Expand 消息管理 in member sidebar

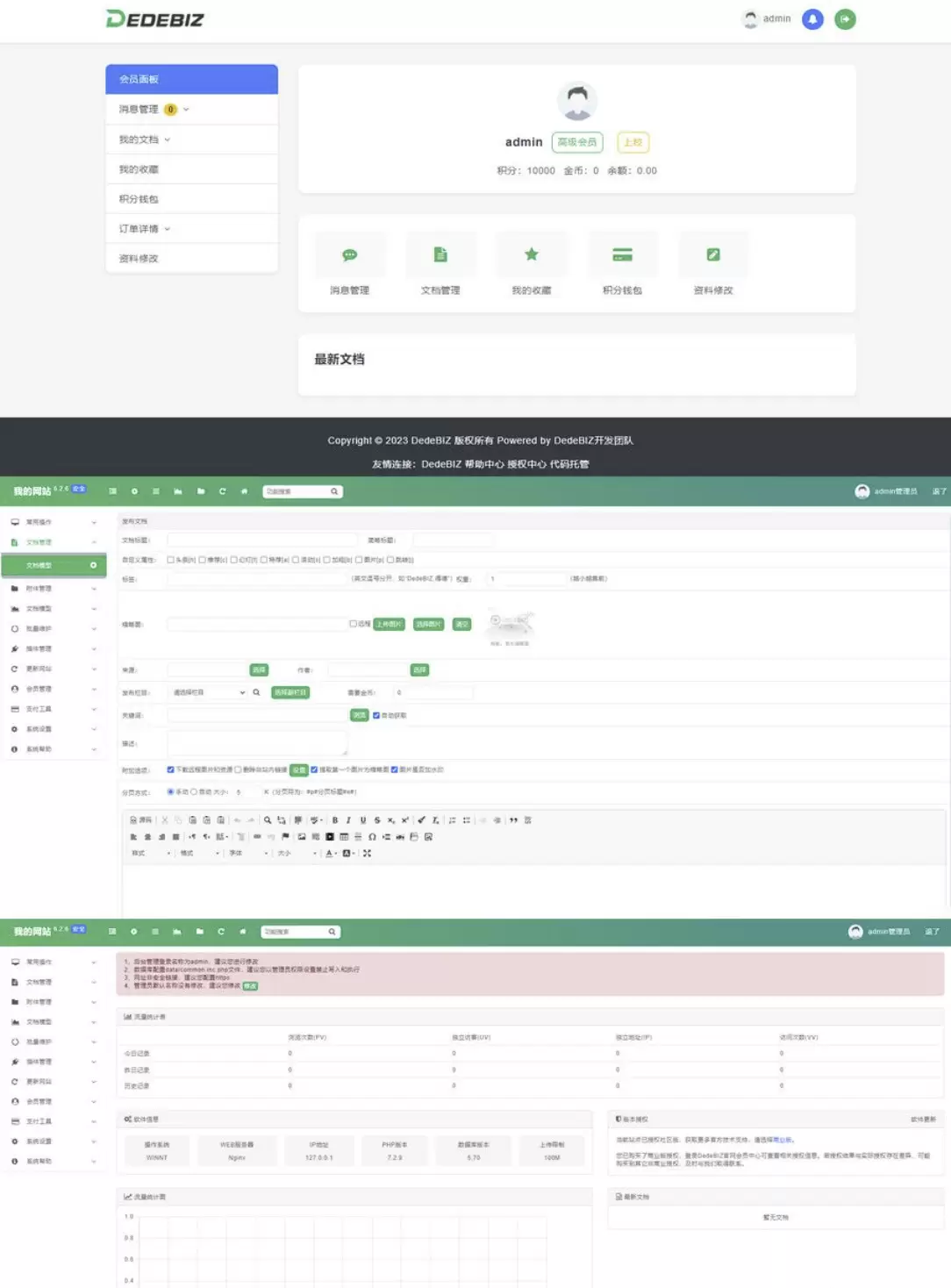[x=191, y=110]
